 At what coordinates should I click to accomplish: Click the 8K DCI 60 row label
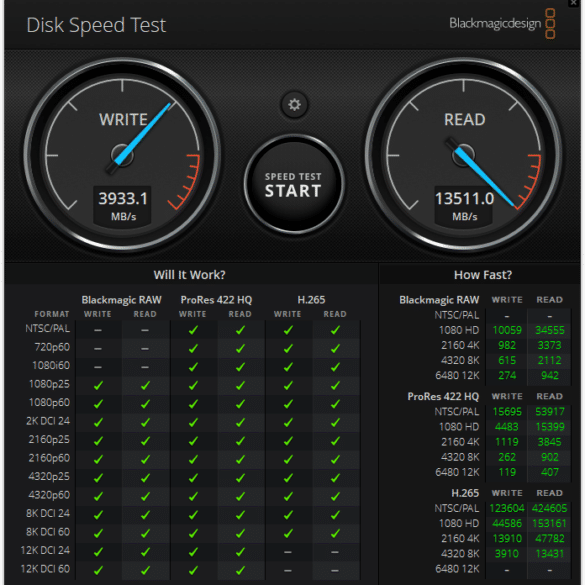[48, 532]
